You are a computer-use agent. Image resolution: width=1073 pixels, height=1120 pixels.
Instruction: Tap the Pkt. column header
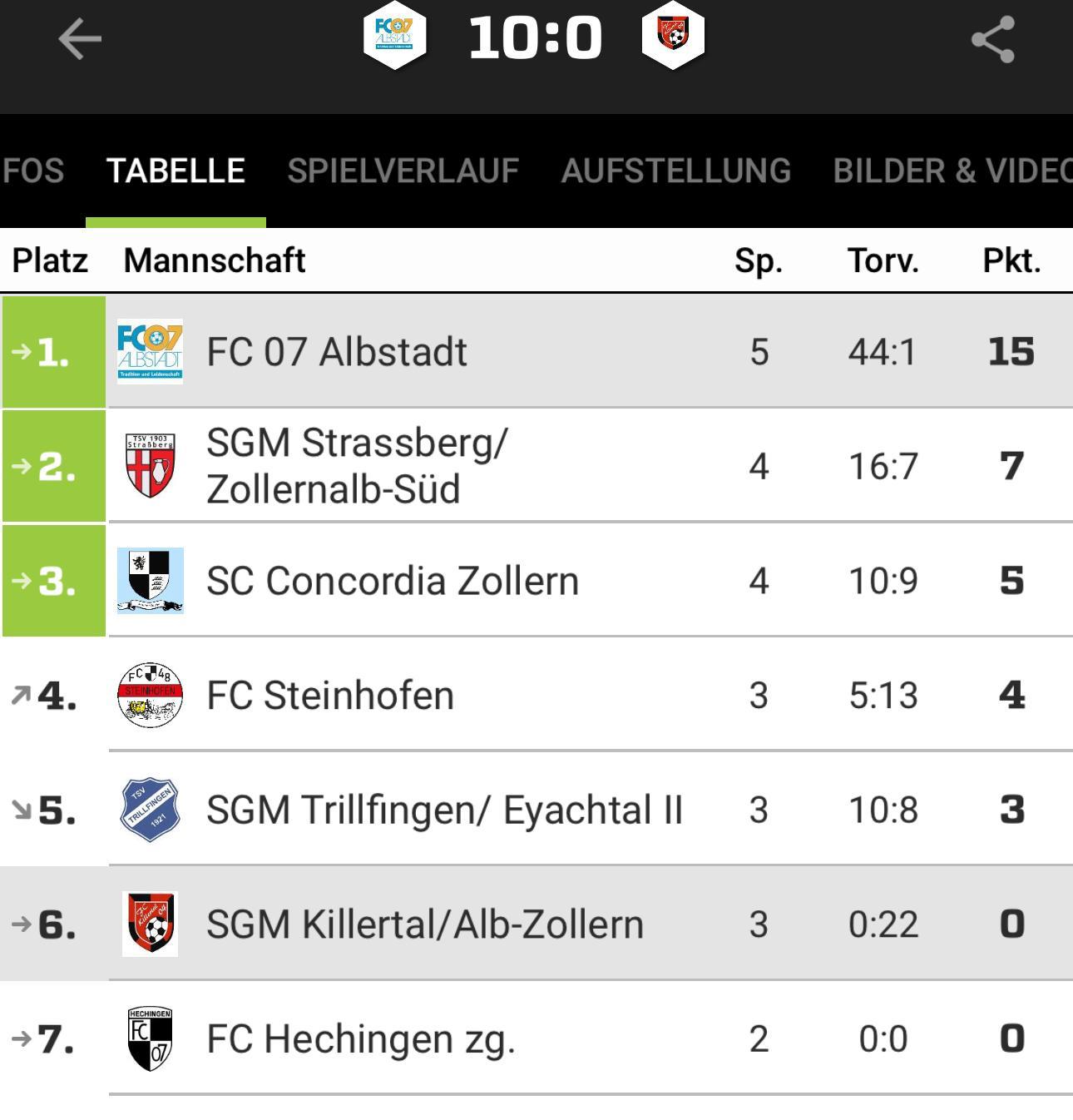coord(1011,261)
